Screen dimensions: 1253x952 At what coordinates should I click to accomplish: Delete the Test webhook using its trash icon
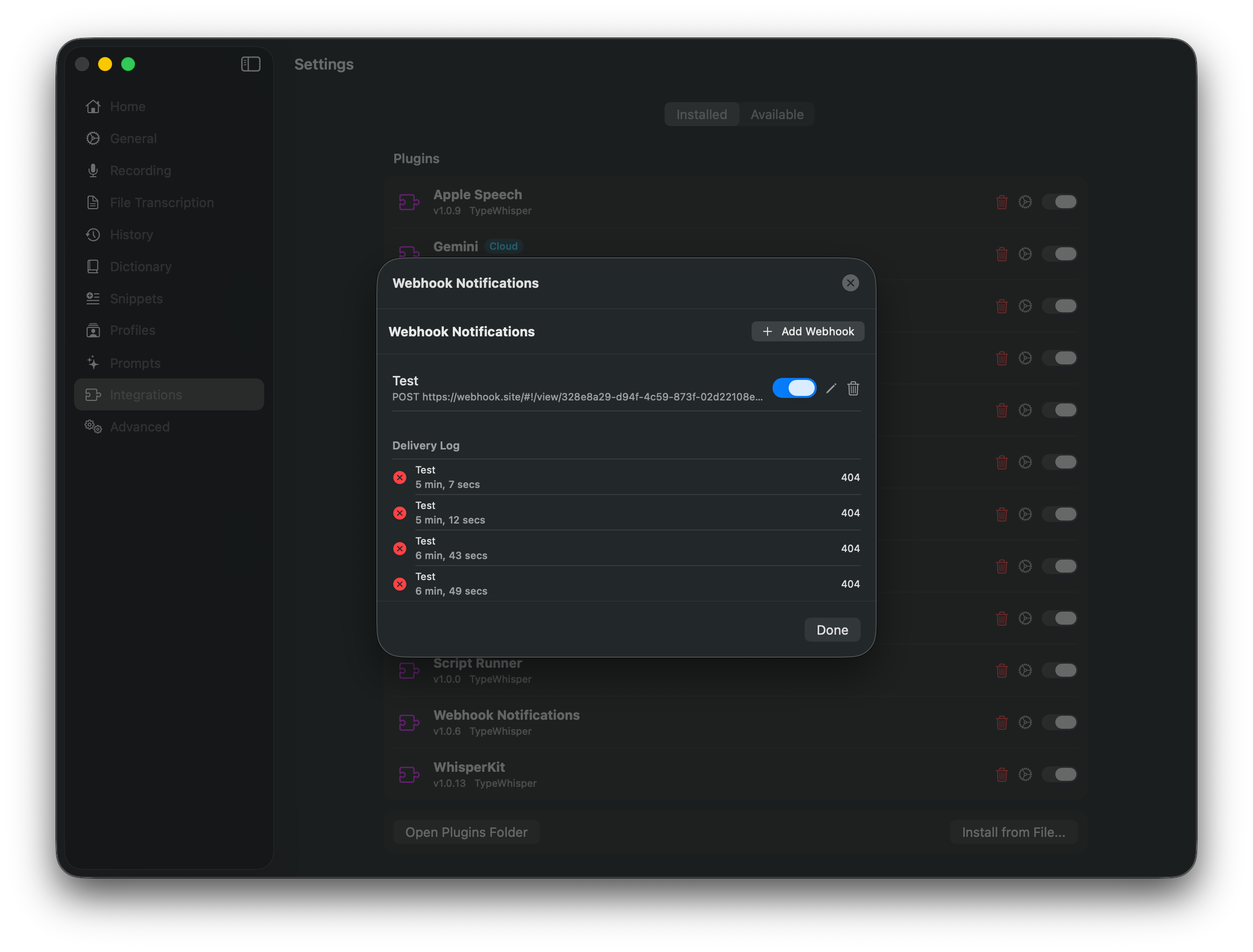coord(853,388)
